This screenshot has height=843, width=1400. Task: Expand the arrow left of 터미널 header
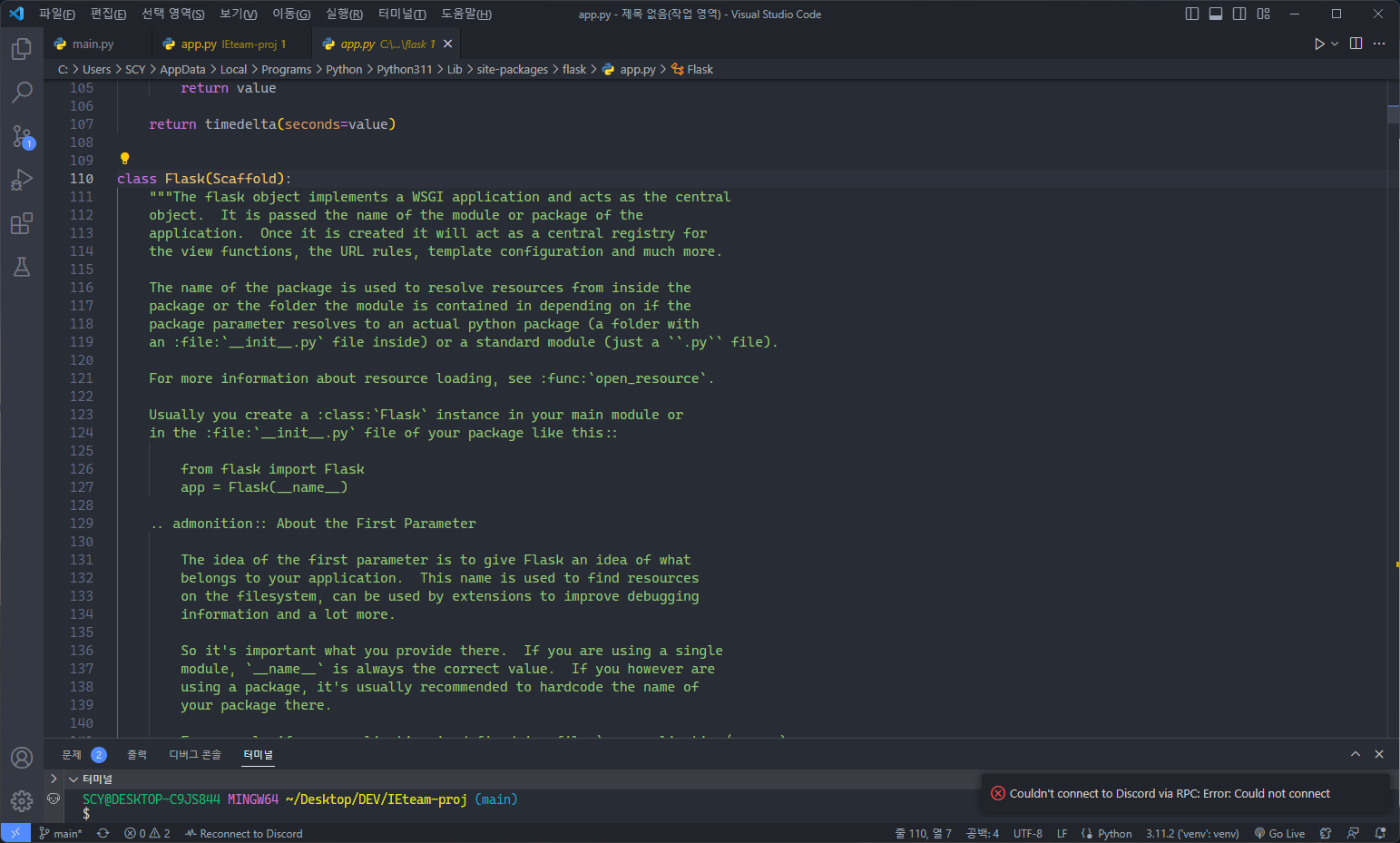[54, 779]
